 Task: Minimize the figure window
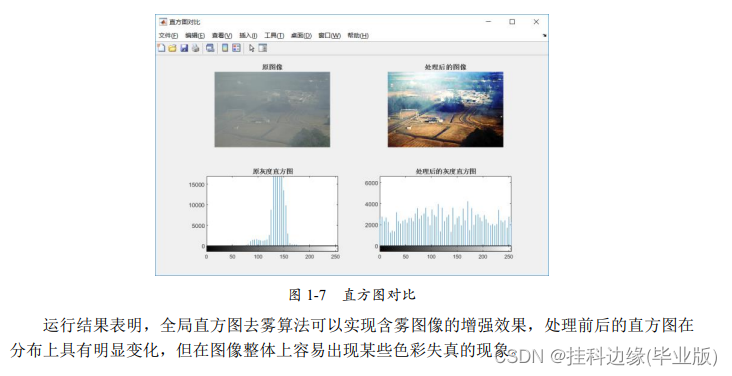tap(488, 21)
